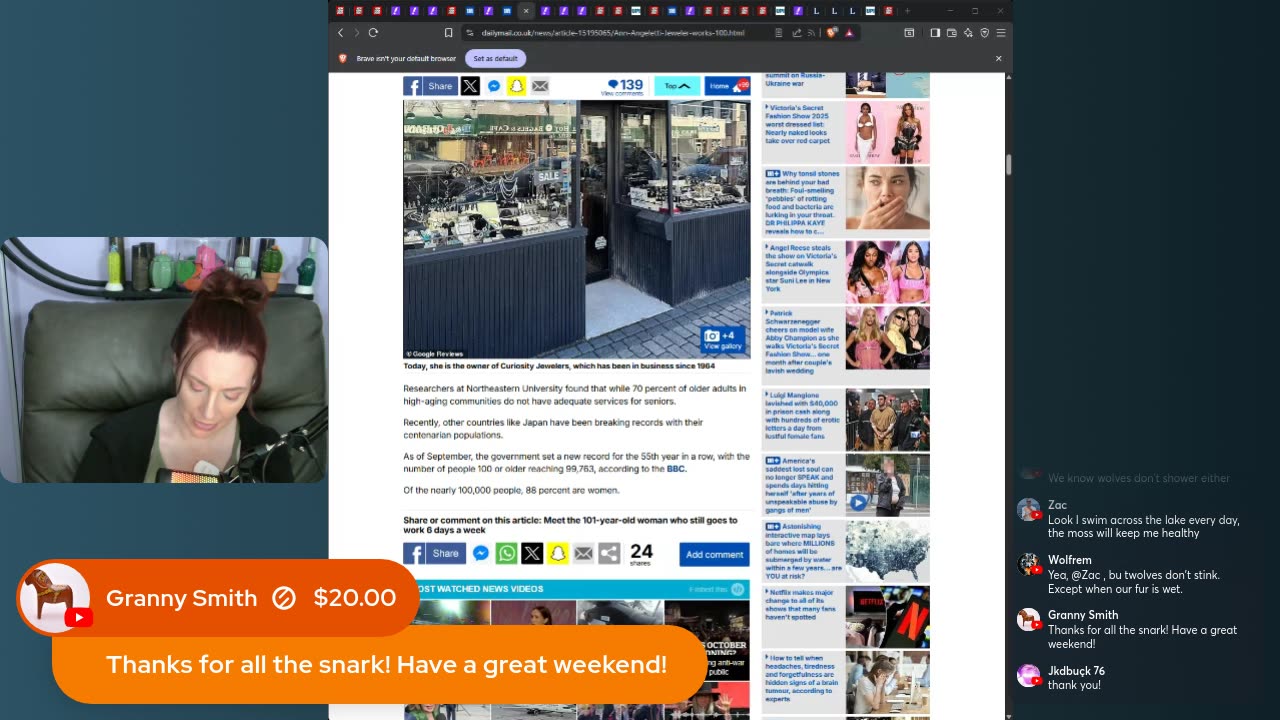This screenshot has width=1280, height=720.
Task: Close the currently active browser tab
Action: tap(526, 11)
